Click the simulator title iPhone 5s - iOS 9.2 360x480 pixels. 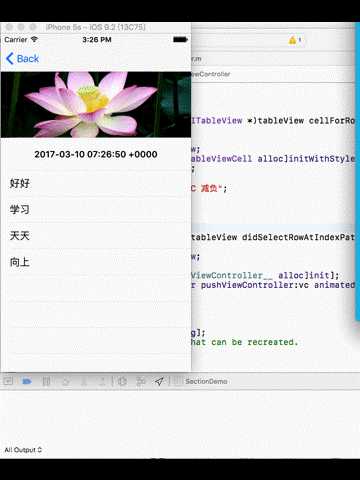click(95, 27)
